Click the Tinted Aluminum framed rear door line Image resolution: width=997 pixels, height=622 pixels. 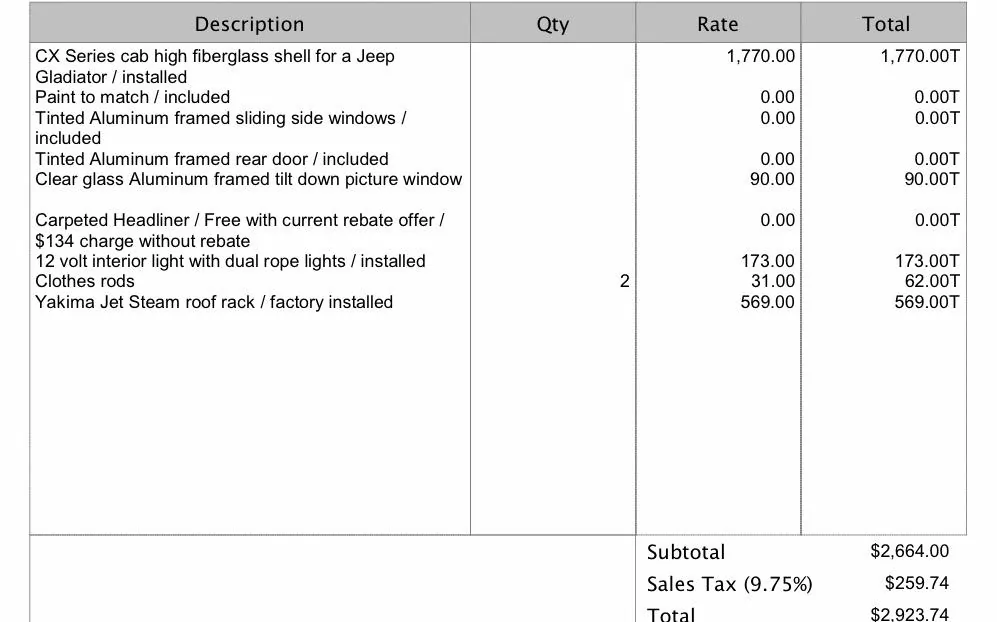click(212, 159)
